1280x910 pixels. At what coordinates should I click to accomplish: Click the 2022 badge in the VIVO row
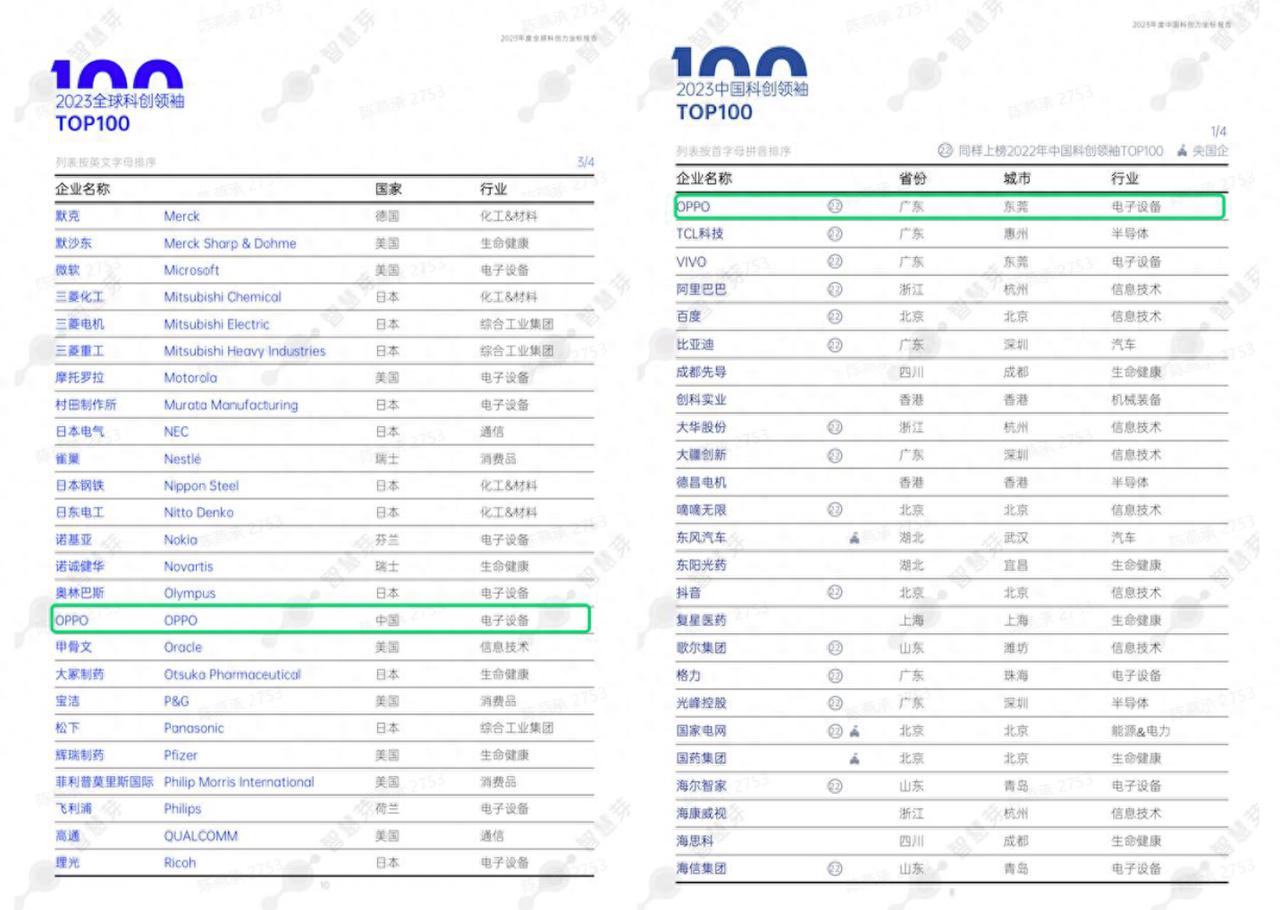pos(835,262)
